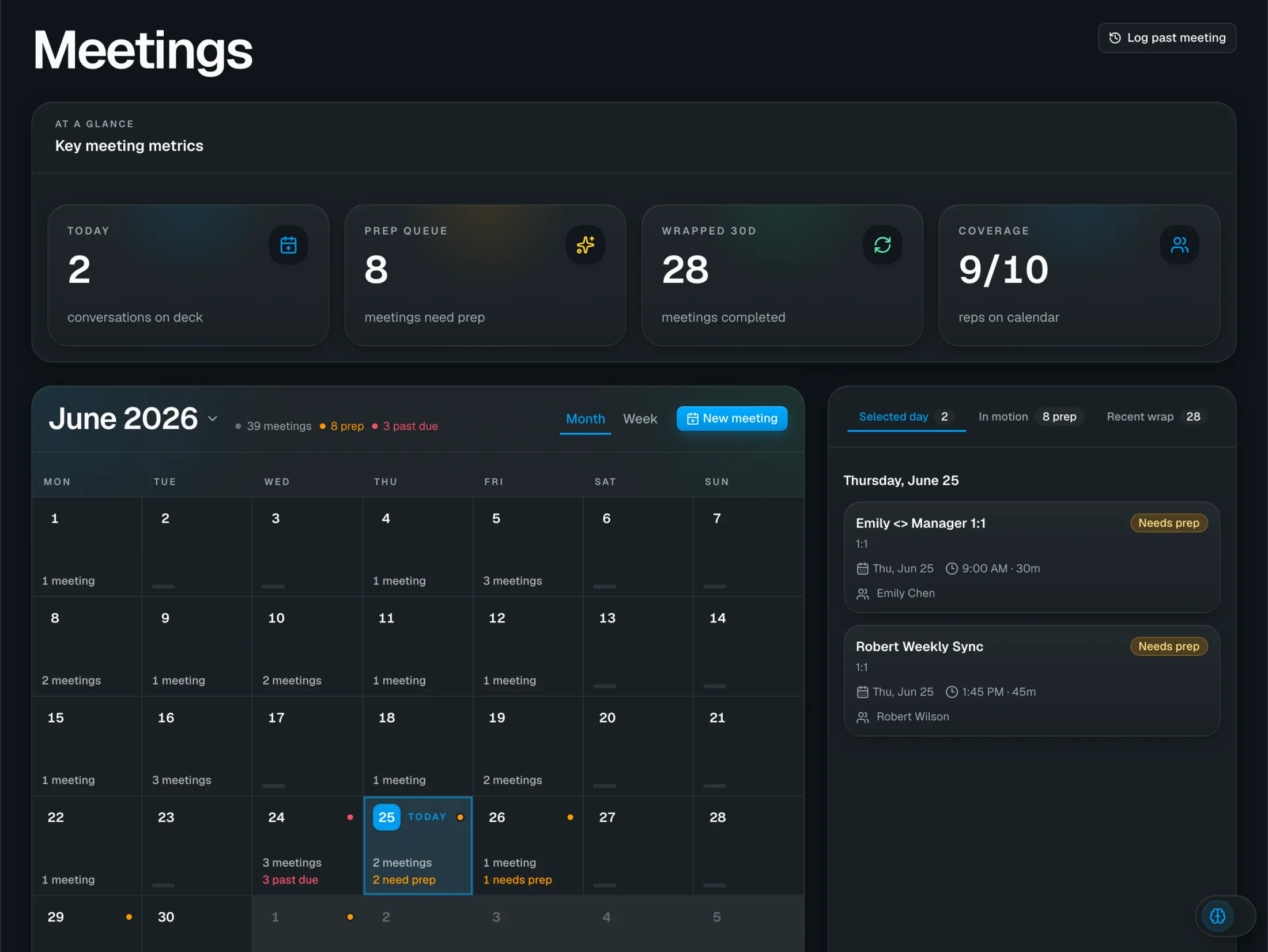This screenshot has width=1268, height=952.
Task: Expand the June 2026 month dropdown chevron
Action: (x=213, y=418)
